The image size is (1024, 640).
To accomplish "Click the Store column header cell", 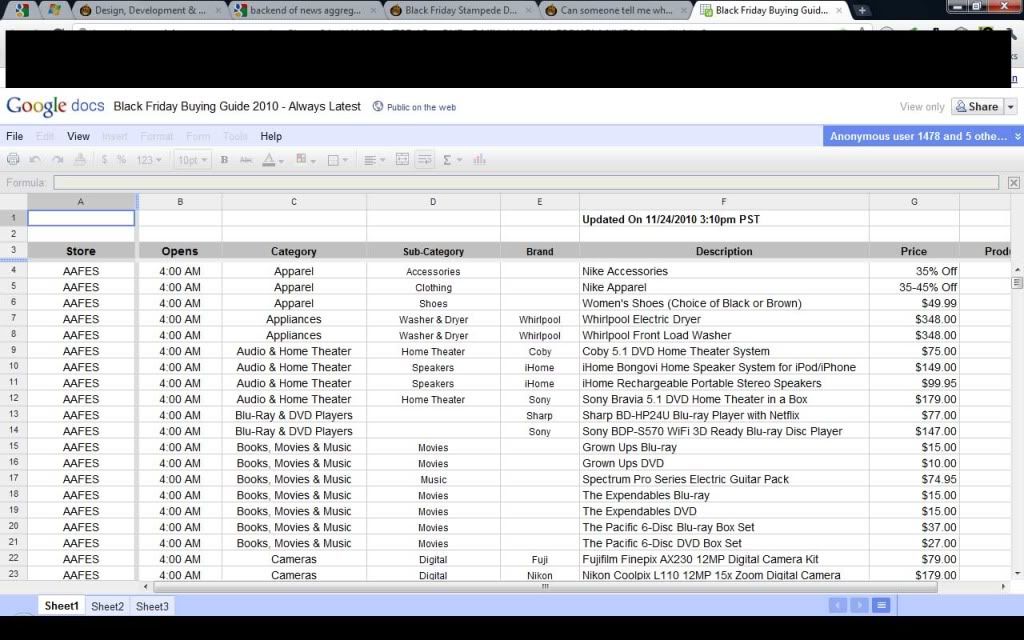I will (x=81, y=251).
